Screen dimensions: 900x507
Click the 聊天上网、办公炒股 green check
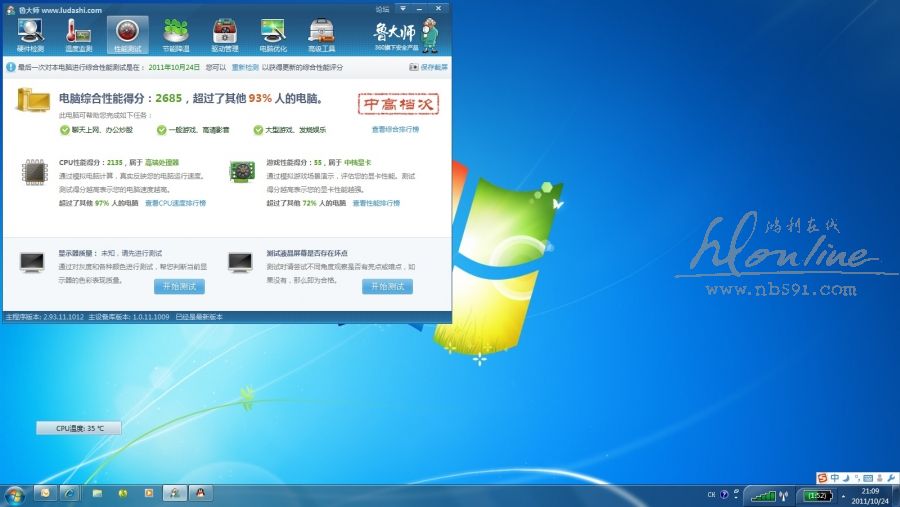point(65,130)
